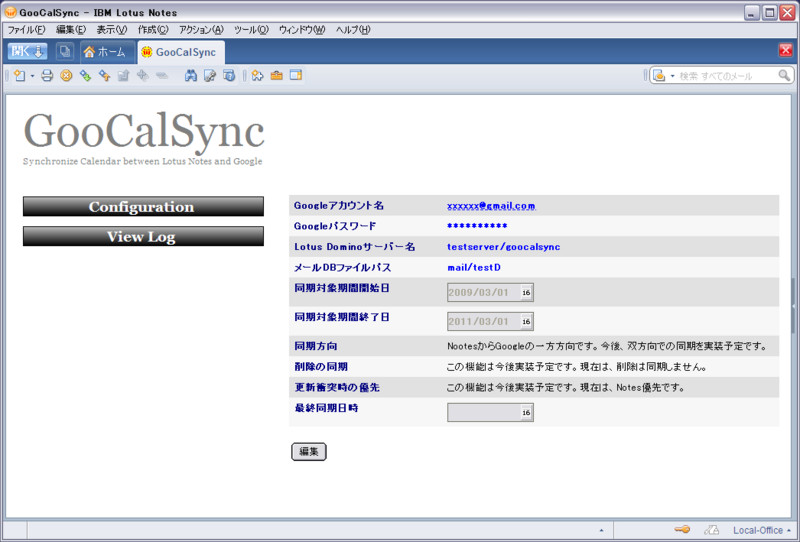Open the 作成(C) menu
Viewport: 800px width, 542px height.
[153, 30]
